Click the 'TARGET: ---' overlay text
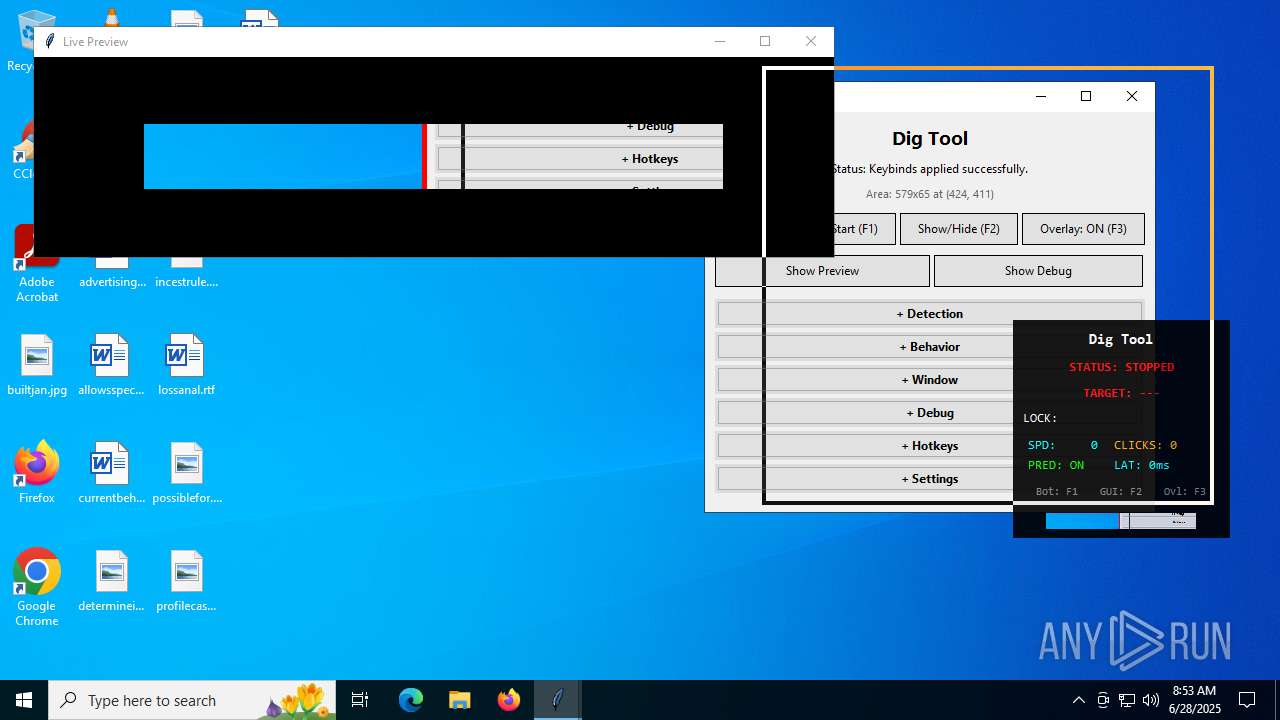Viewport: 1280px width, 720px height. pos(1121,393)
